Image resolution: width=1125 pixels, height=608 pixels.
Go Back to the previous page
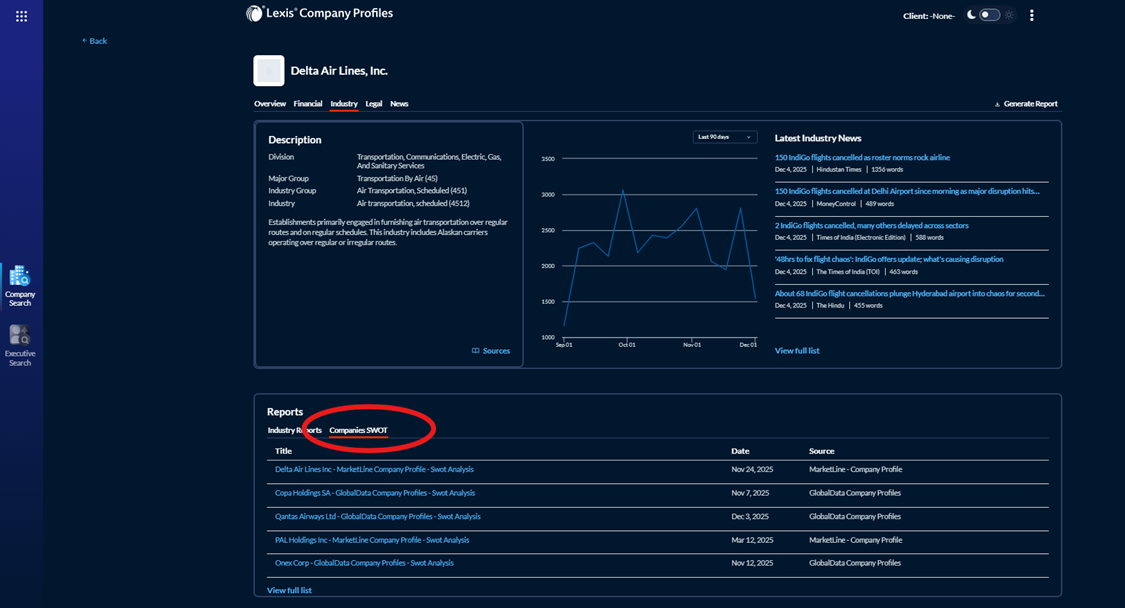(x=95, y=41)
